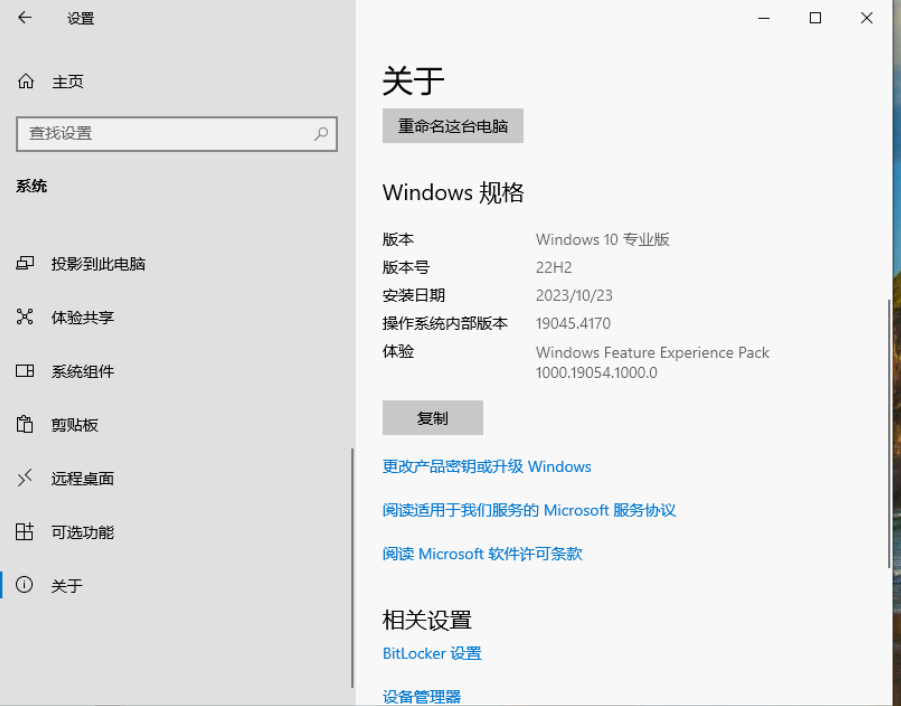Focus the 查找设置 search field
Screen dimensions: 901x706
(177, 134)
